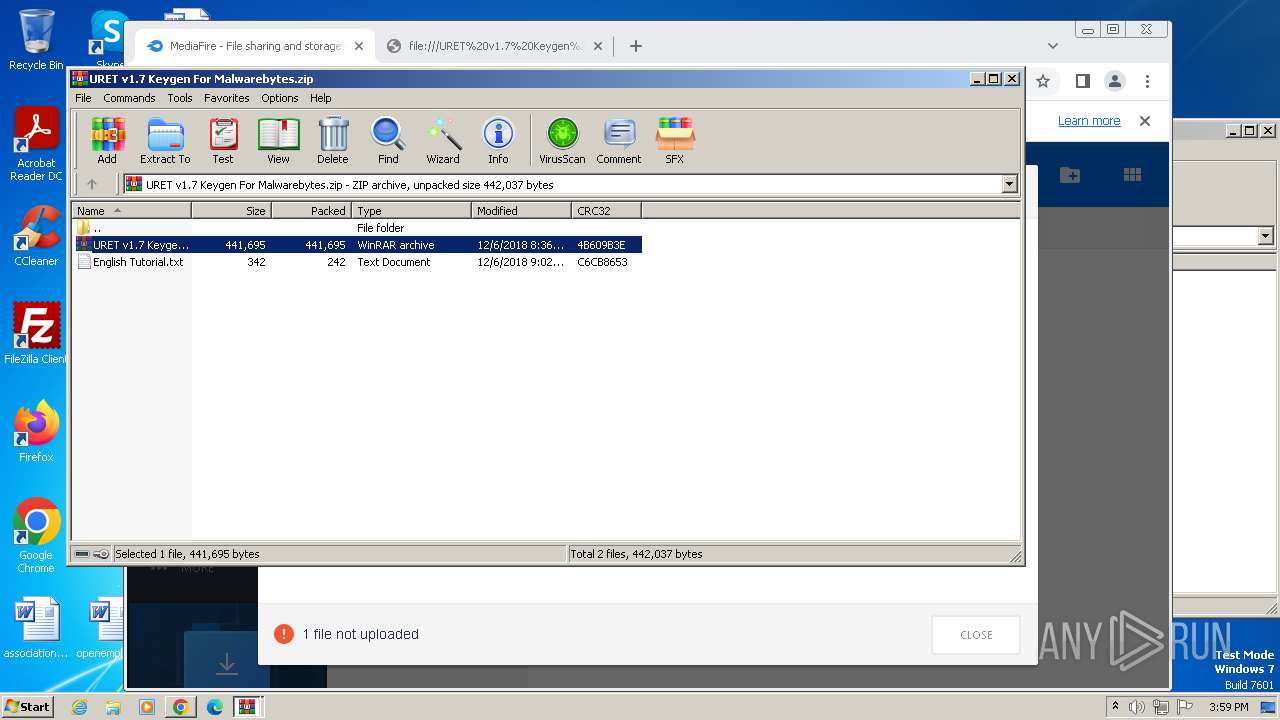Click the red upload error icon
The image size is (1280, 720).
[284, 634]
